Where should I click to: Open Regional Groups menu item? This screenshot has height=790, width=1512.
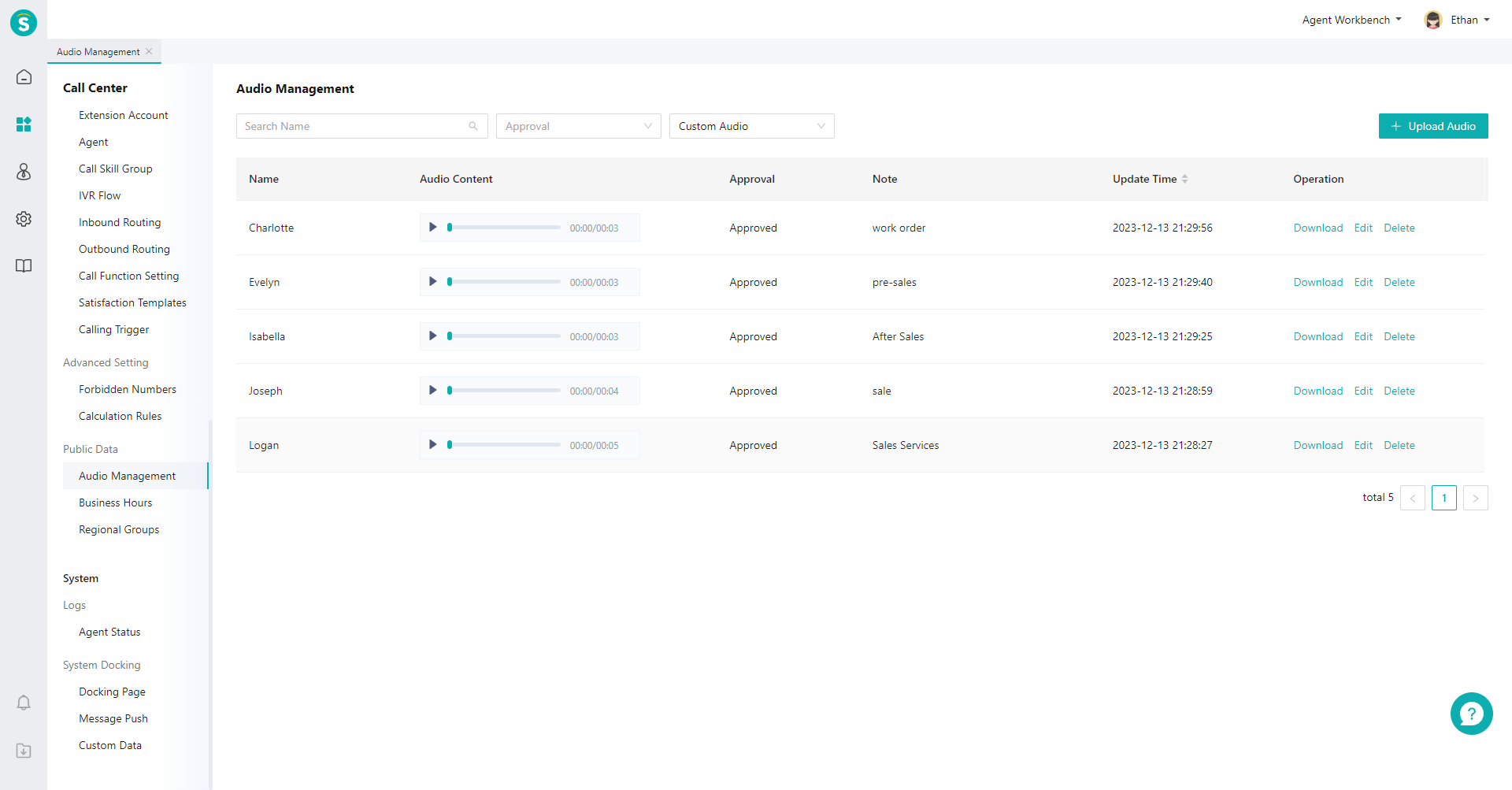(x=119, y=529)
